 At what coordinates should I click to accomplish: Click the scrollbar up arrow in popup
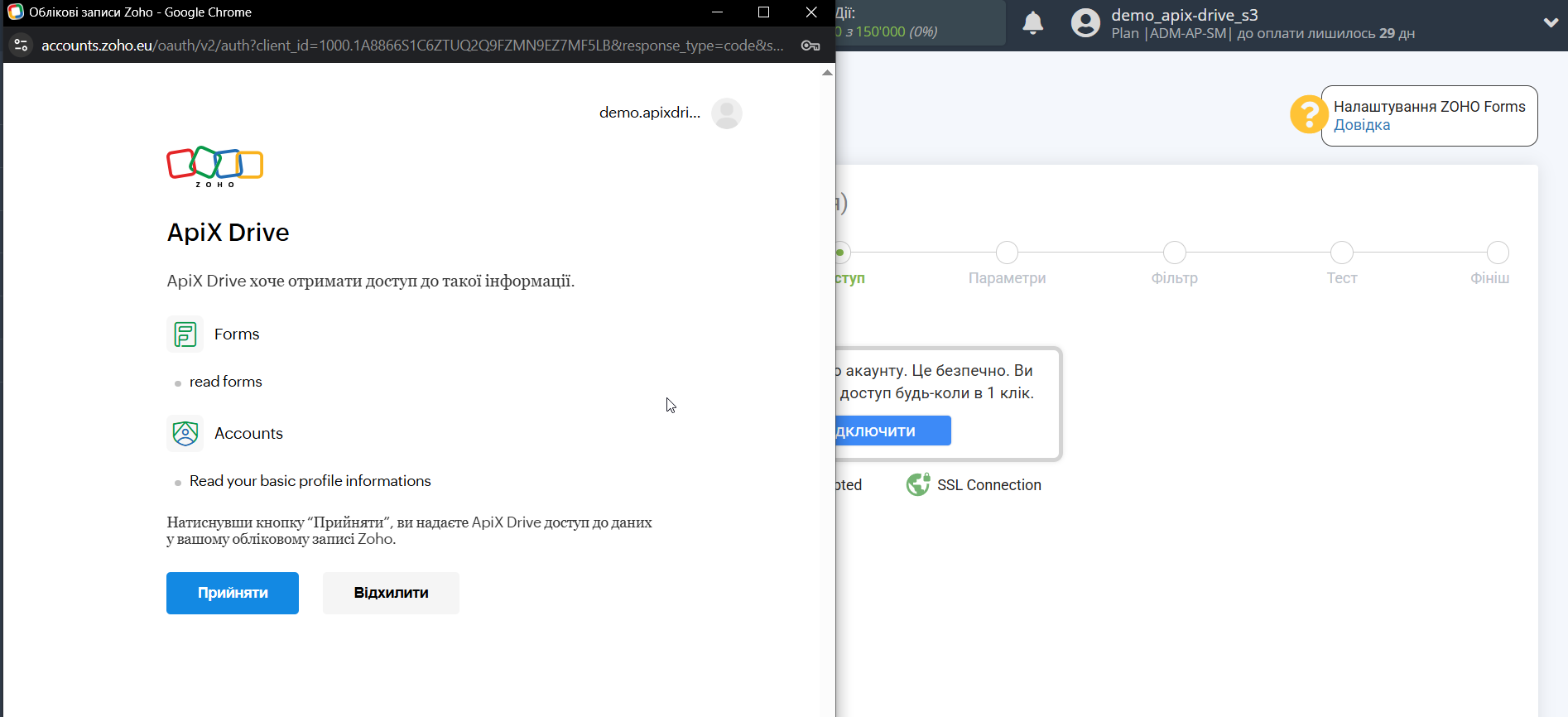[x=827, y=73]
